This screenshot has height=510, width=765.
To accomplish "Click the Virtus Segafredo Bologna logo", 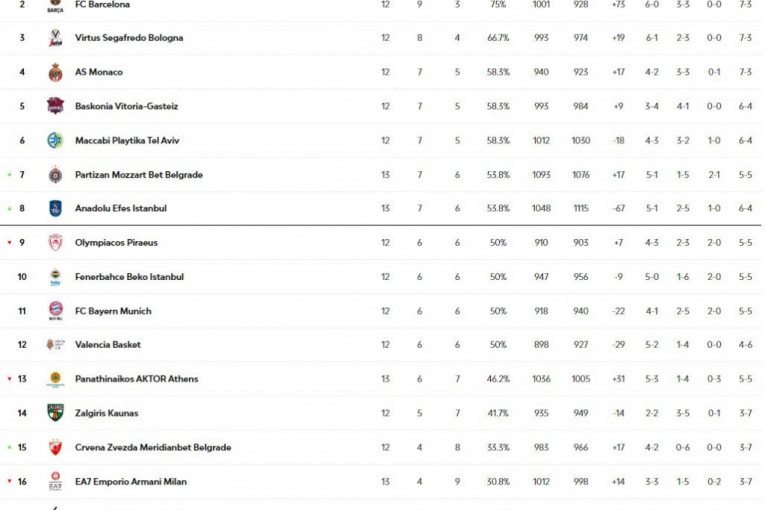I will pyautogui.click(x=55, y=38).
